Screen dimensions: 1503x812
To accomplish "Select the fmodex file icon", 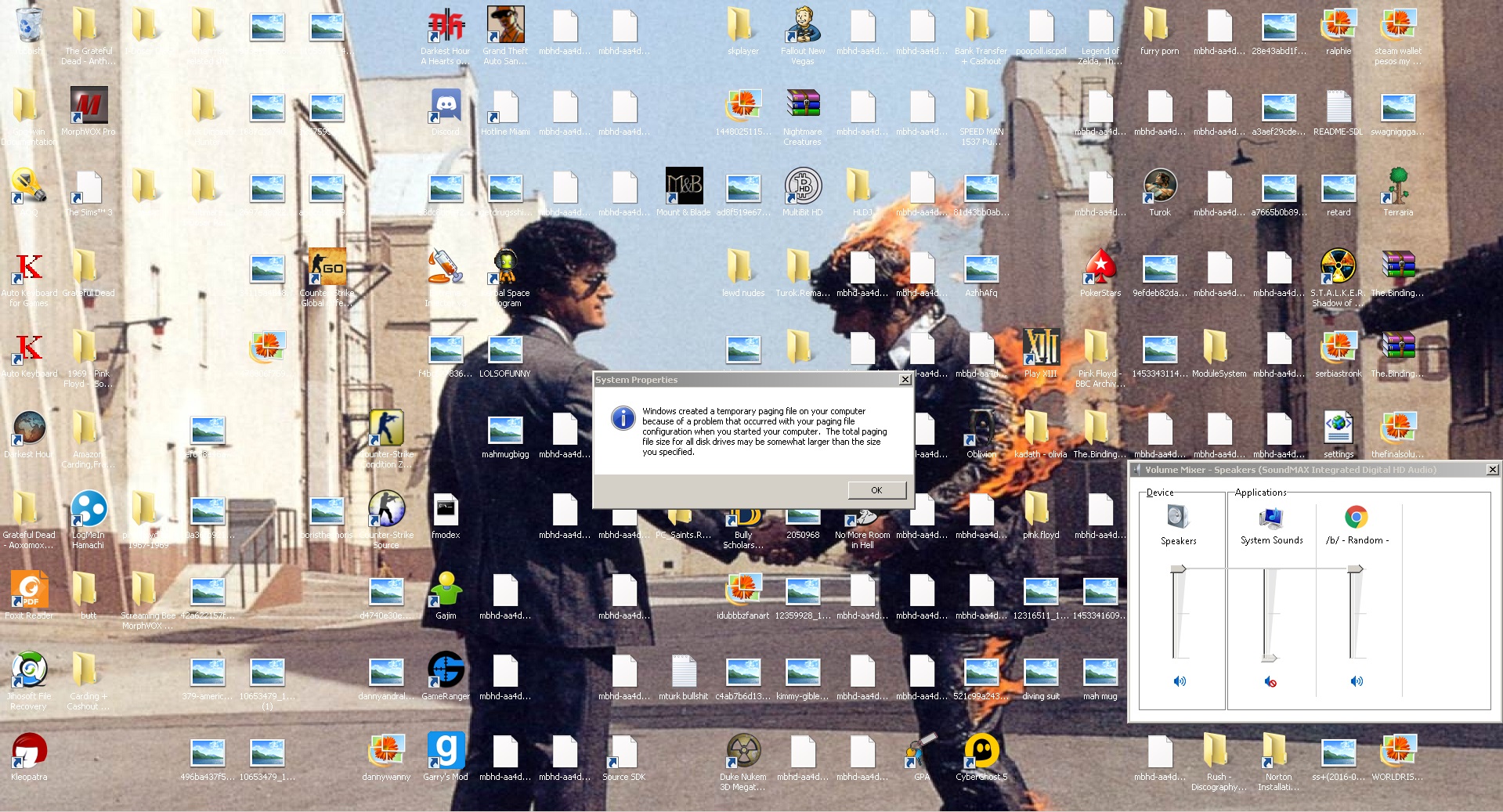I will [x=446, y=509].
